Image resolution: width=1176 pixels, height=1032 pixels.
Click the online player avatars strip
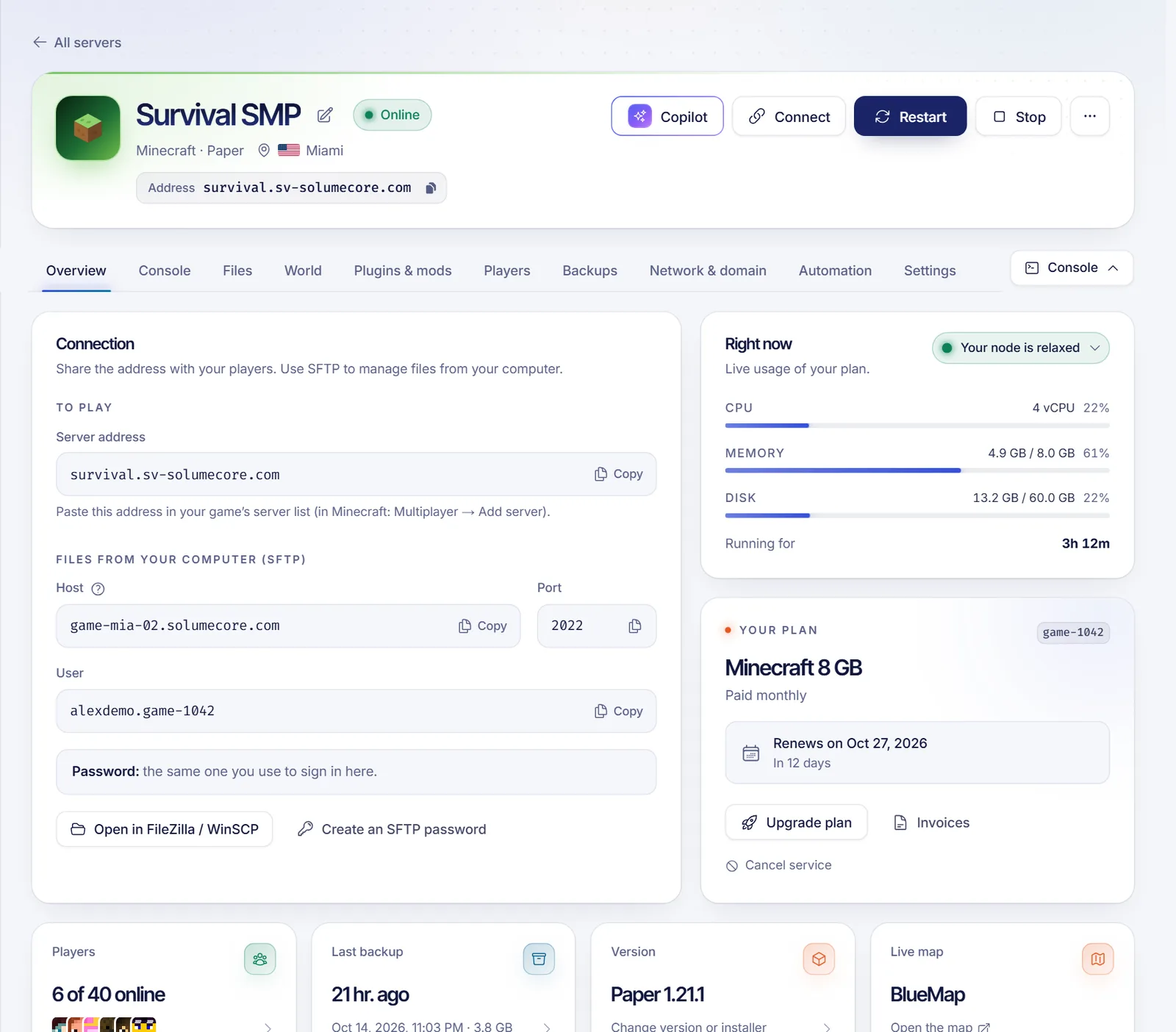click(104, 1025)
